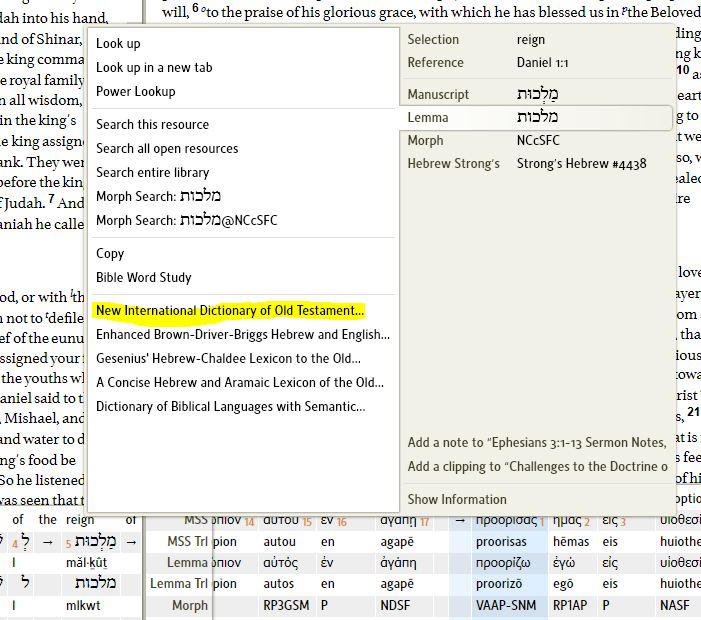Click lemma αὐτός in interlinear
The height and width of the screenshot is (620, 701).
(280, 563)
